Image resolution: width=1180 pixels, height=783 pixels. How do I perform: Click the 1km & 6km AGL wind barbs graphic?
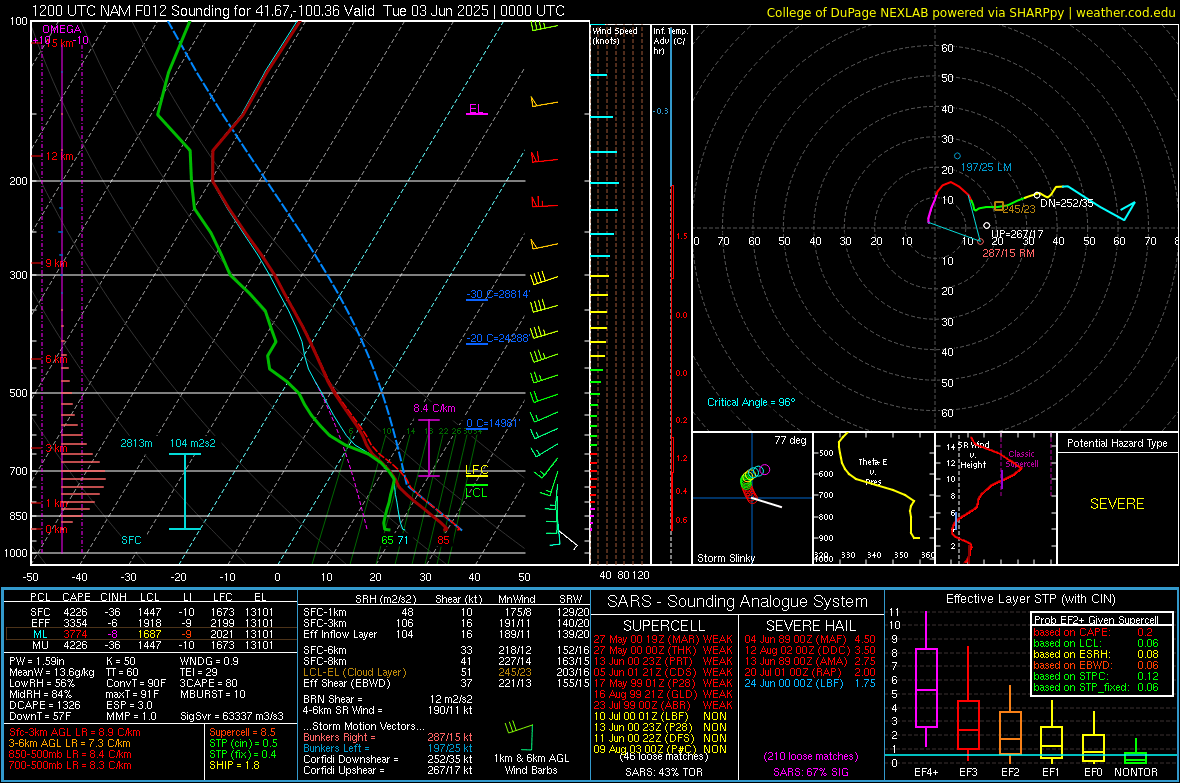click(x=521, y=735)
